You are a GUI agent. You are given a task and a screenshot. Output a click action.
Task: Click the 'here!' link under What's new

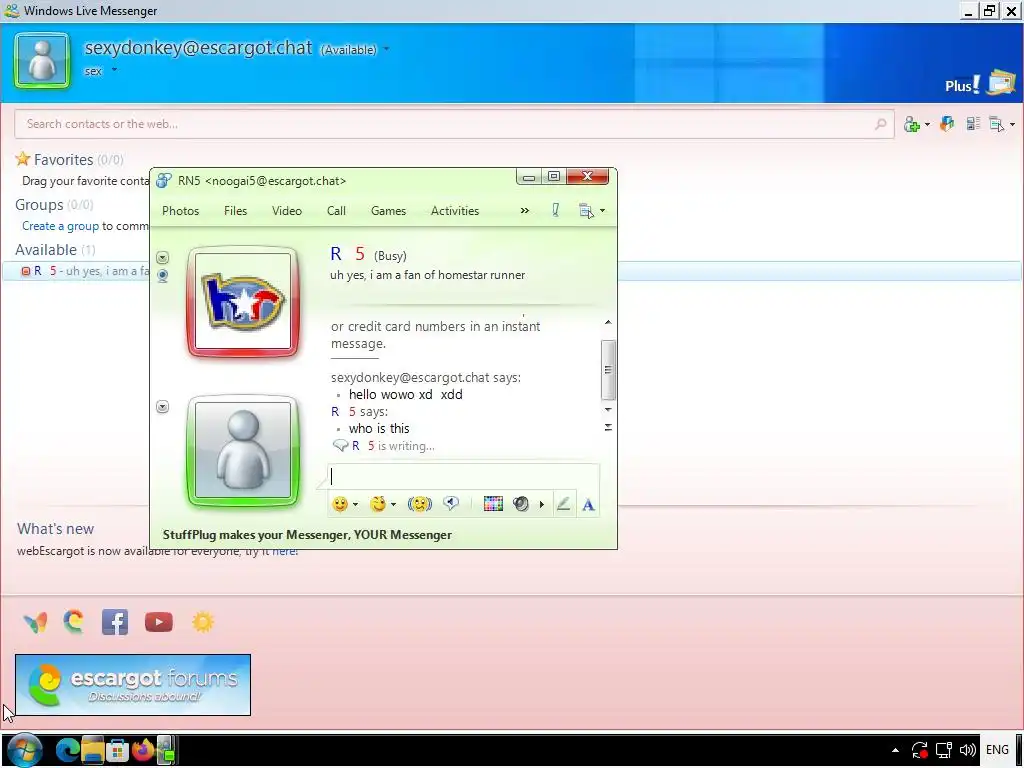(x=285, y=551)
